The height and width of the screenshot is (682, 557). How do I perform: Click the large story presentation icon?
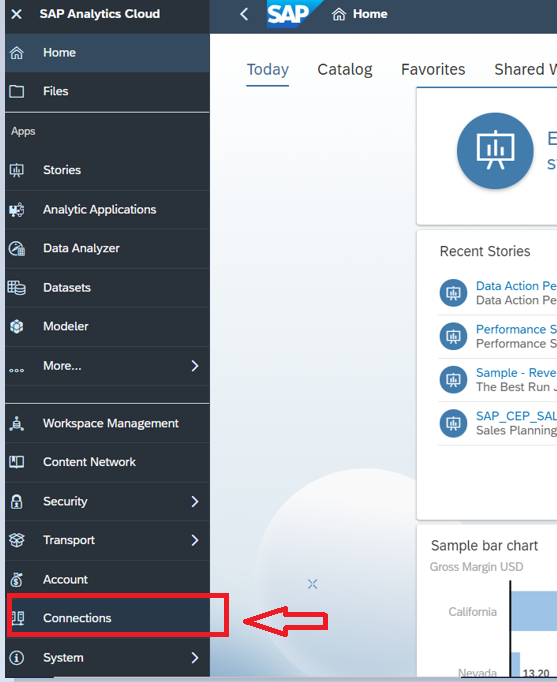[495, 150]
